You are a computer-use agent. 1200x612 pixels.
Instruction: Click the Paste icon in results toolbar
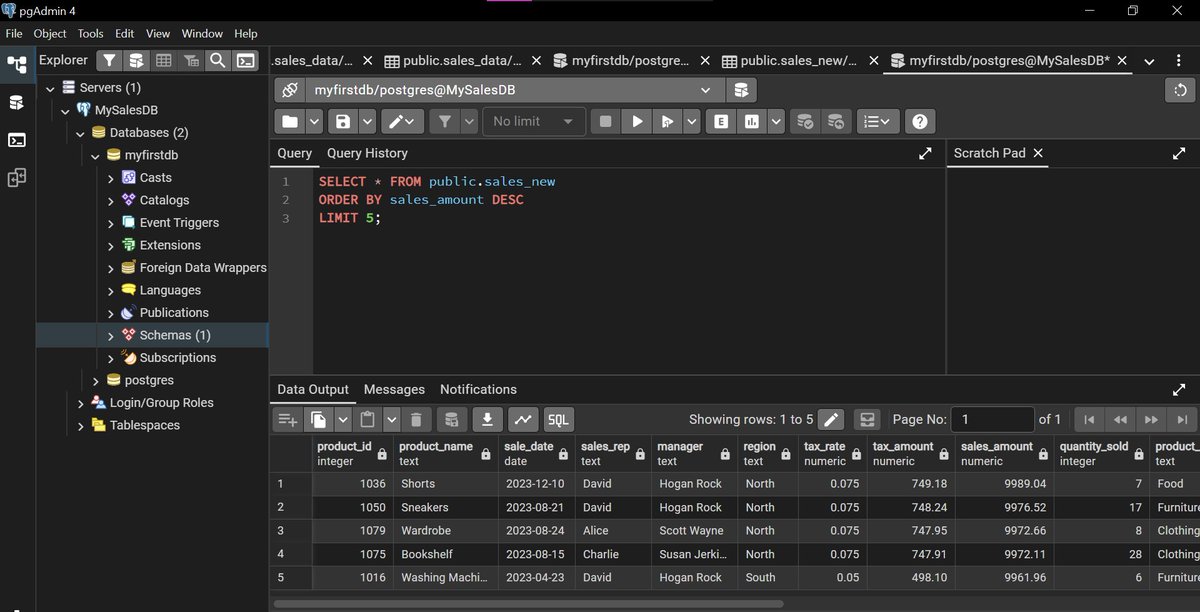367,420
